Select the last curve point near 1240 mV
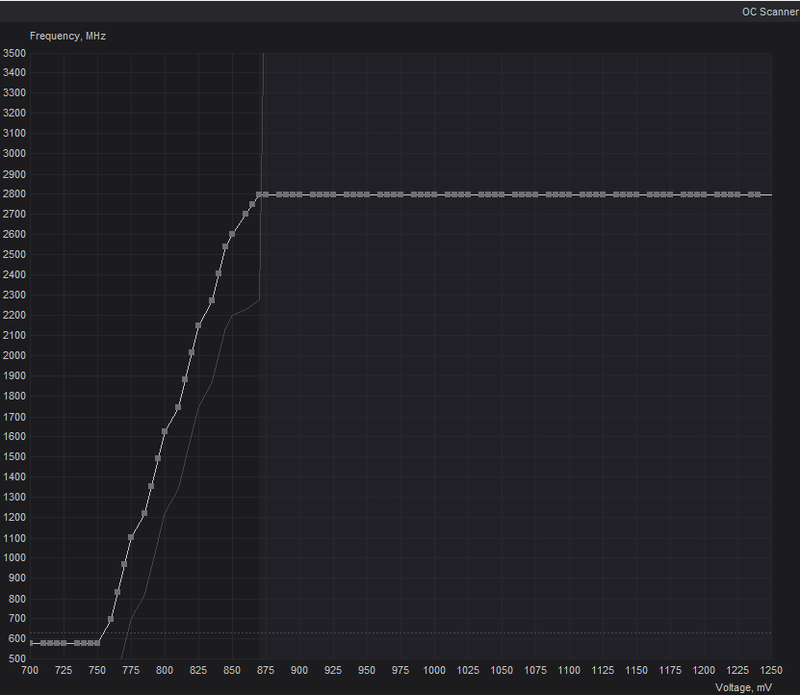 coord(758,194)
